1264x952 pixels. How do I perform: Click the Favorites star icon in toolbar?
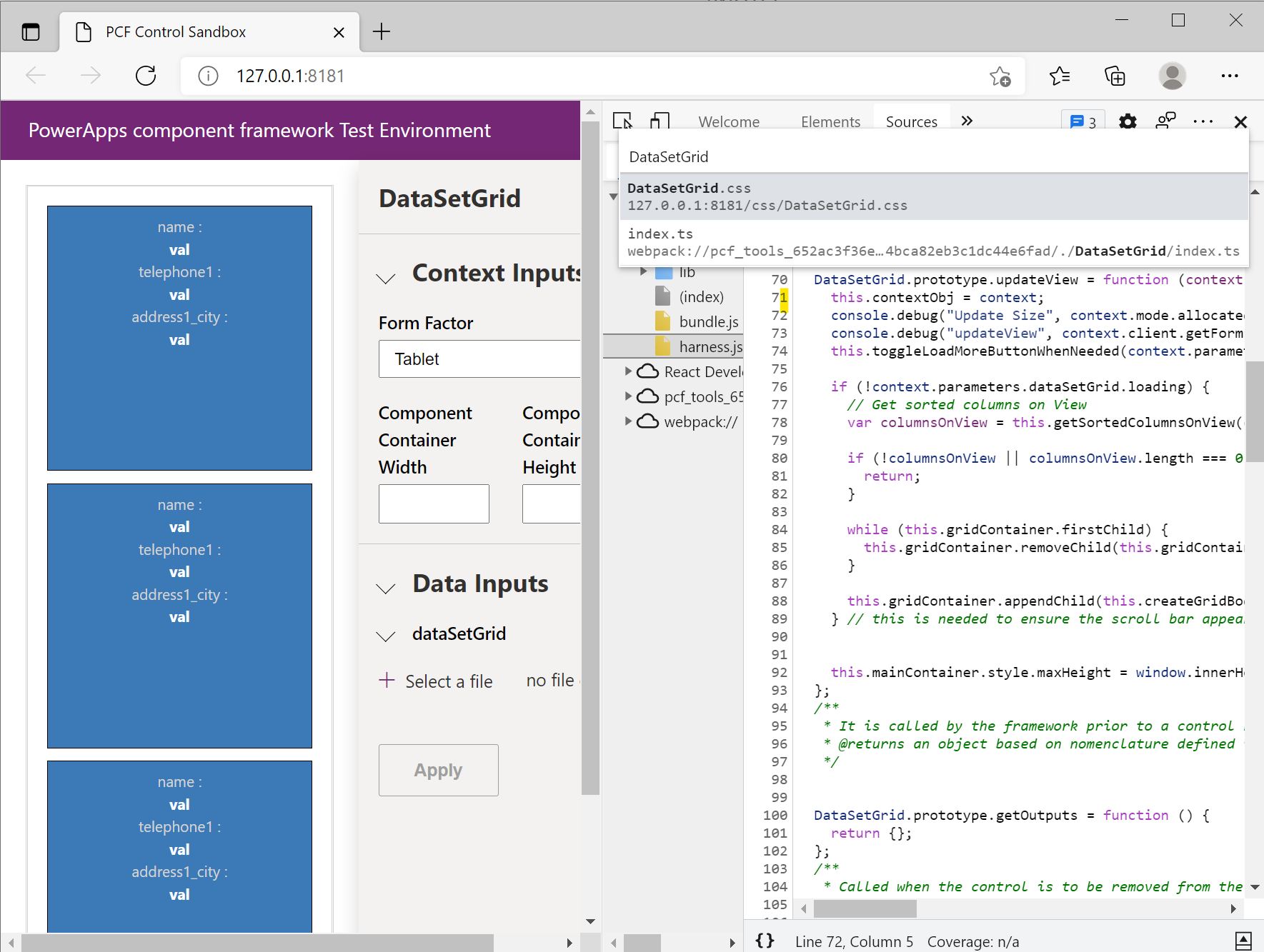[1060, 76]
